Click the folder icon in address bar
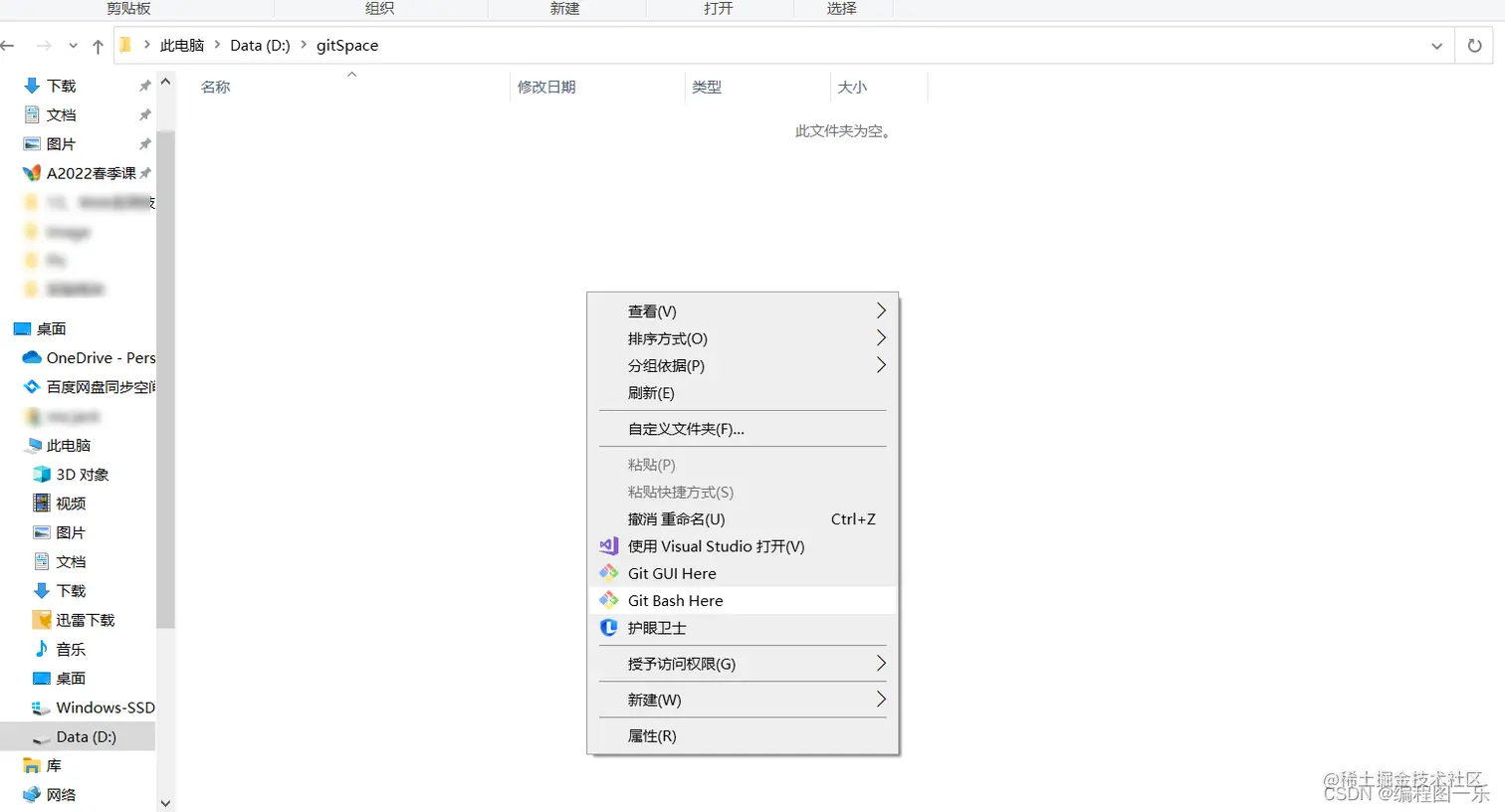The height and width of the screenshot is (812, 1505). [125, 45]
